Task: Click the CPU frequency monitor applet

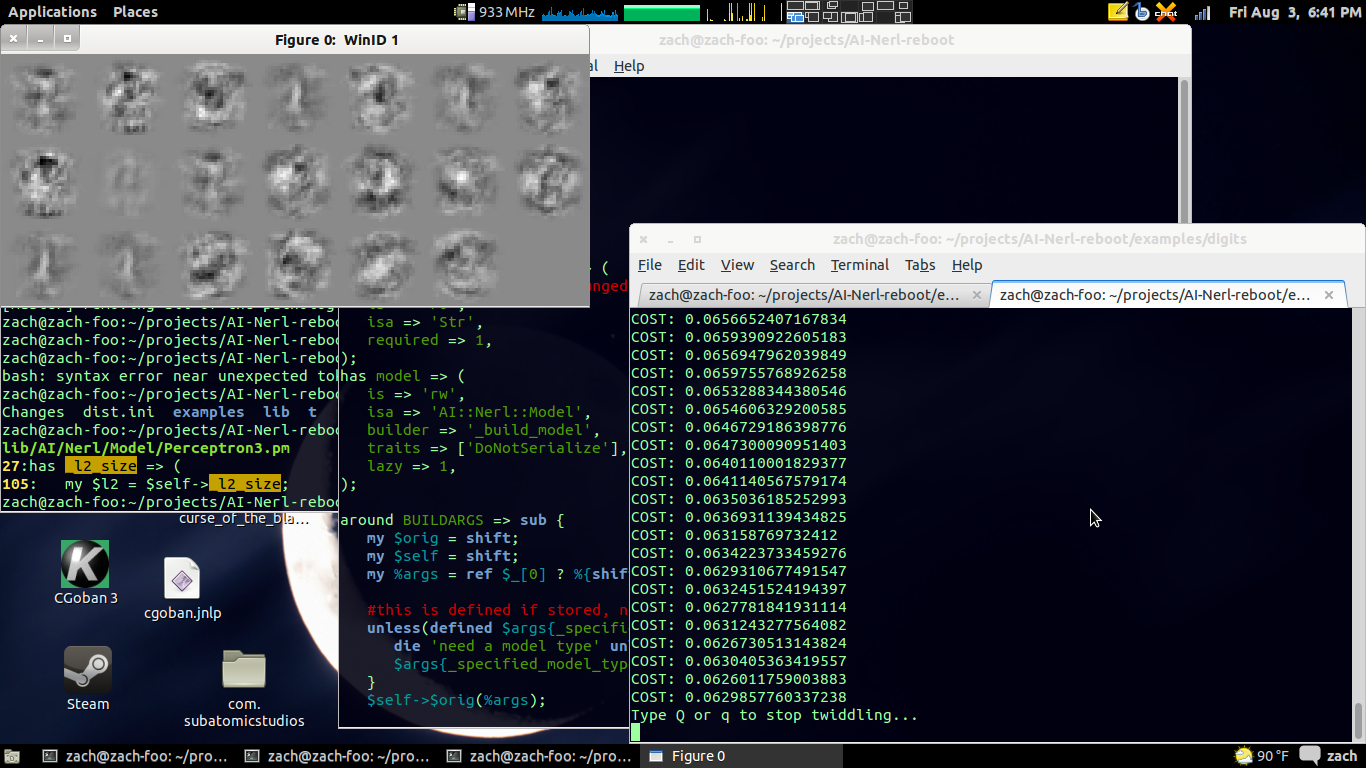Action: point(495,12)
